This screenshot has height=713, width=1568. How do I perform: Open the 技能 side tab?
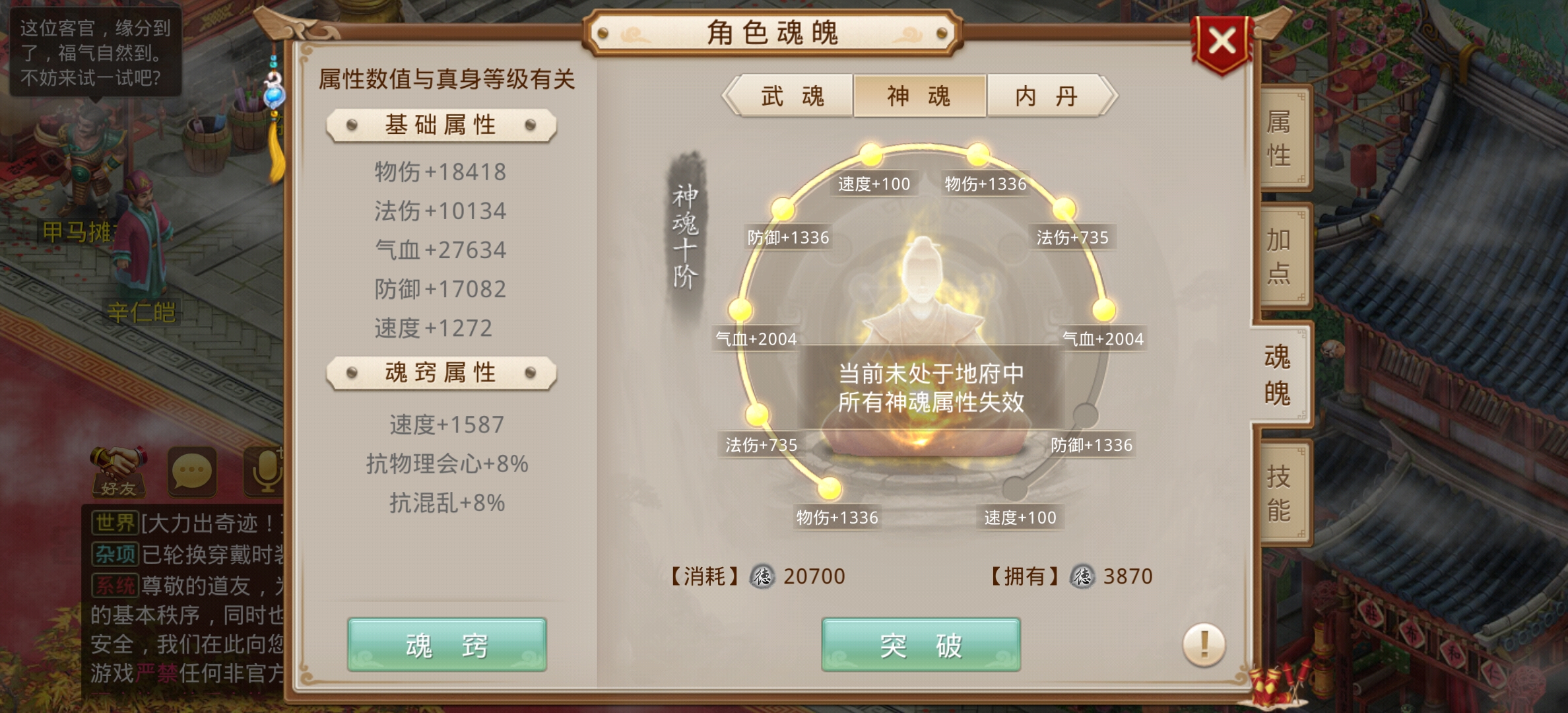coord(1280,493)
